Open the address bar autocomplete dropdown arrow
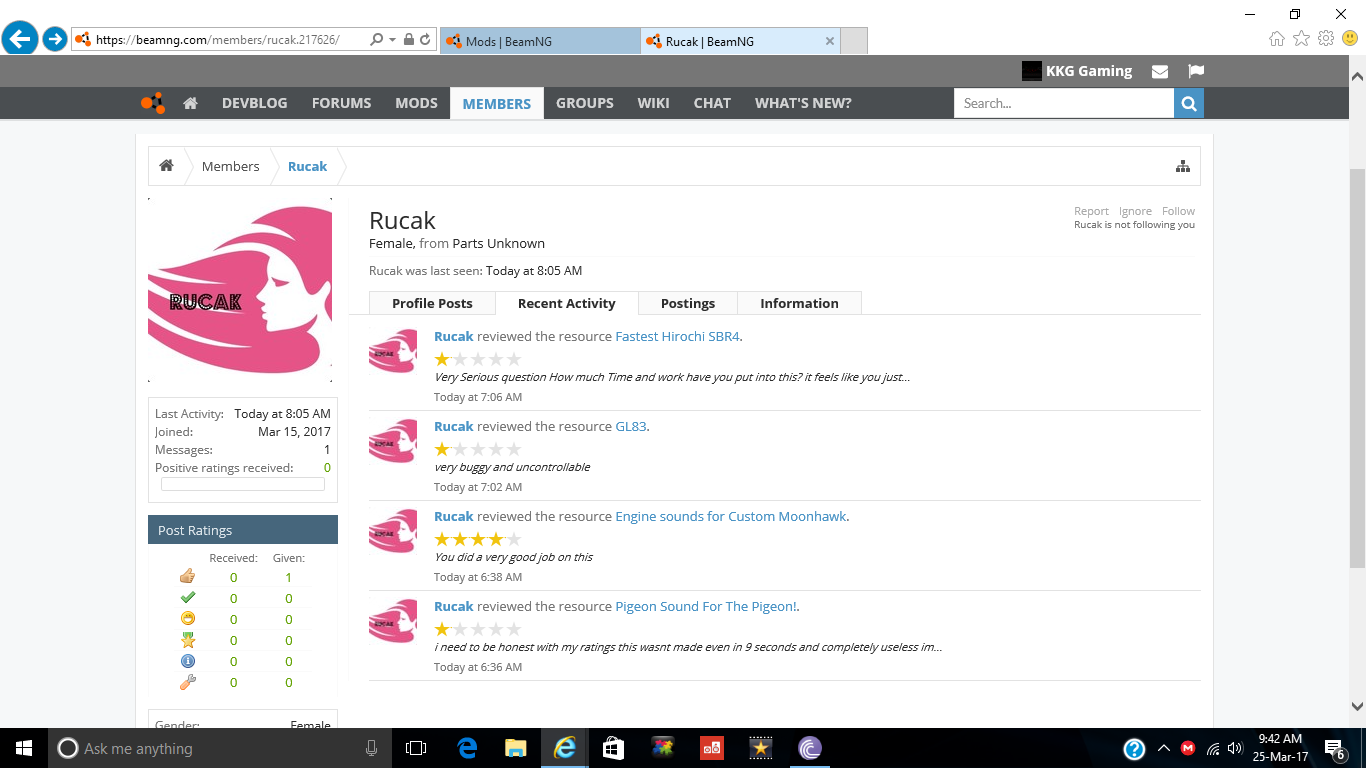 click(391, 40)
